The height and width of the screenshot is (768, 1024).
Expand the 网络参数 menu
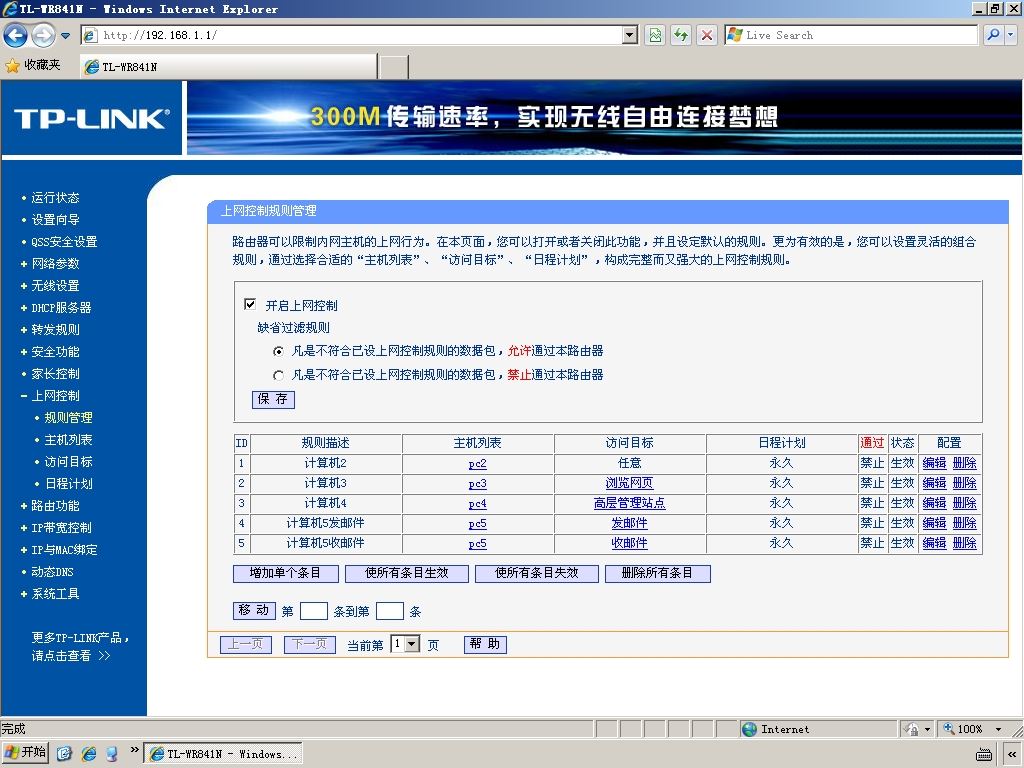pyautogui.click(x=55, y=264)
